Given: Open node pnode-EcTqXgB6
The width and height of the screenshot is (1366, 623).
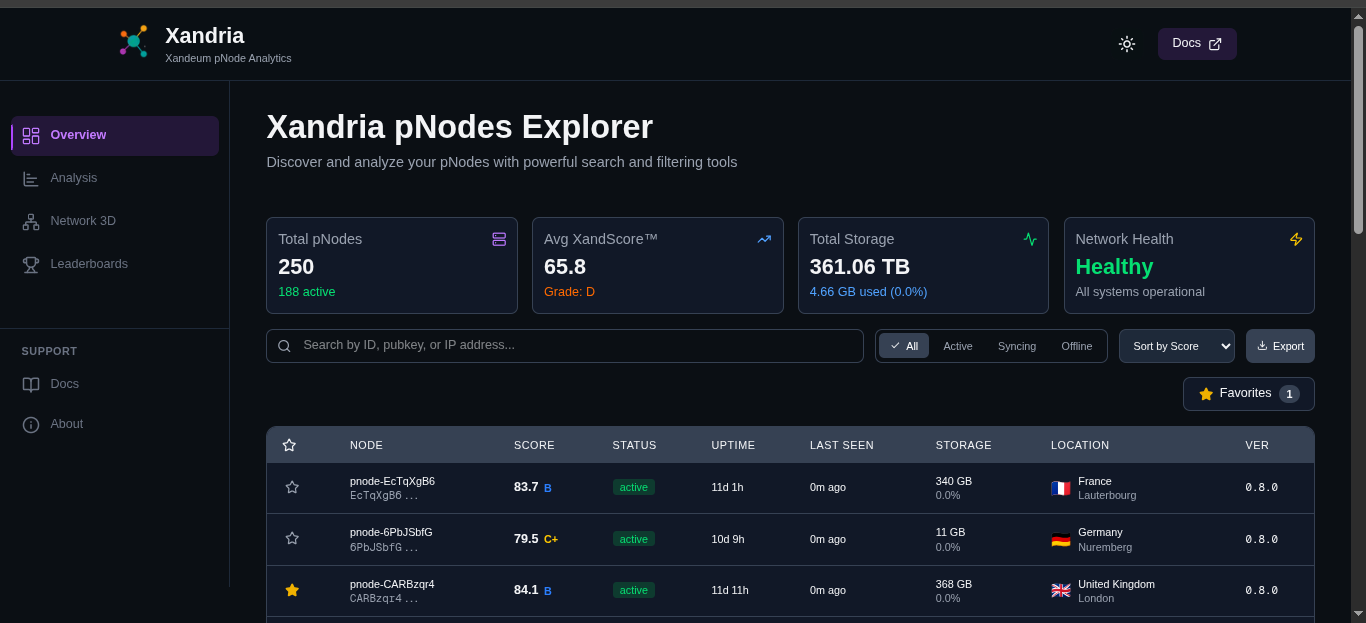Looking at the screenshot, I should click(x=392, y=481).
